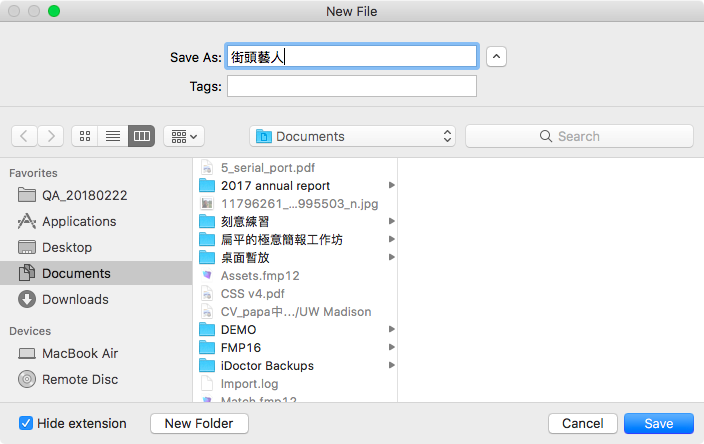
Task: Click the Assets.fmp12 FileMaker icon
Action: point(207,275)
